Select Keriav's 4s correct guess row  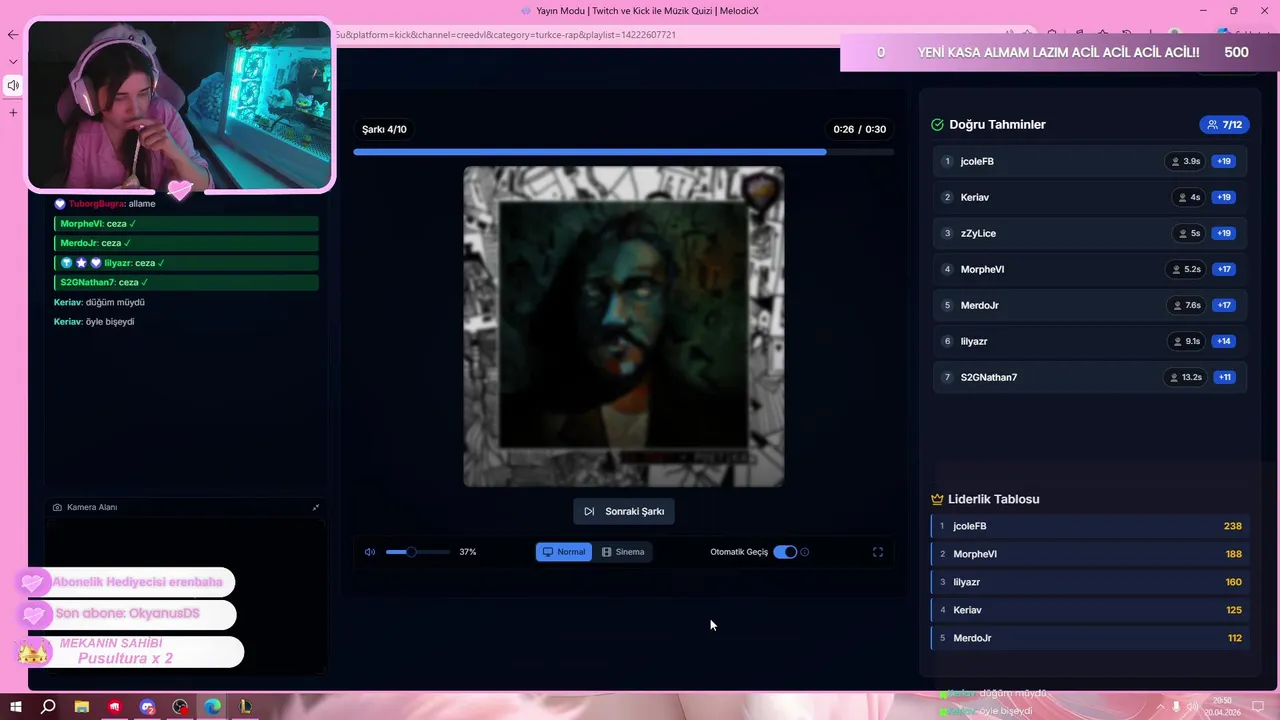[x=1090, y=197]
